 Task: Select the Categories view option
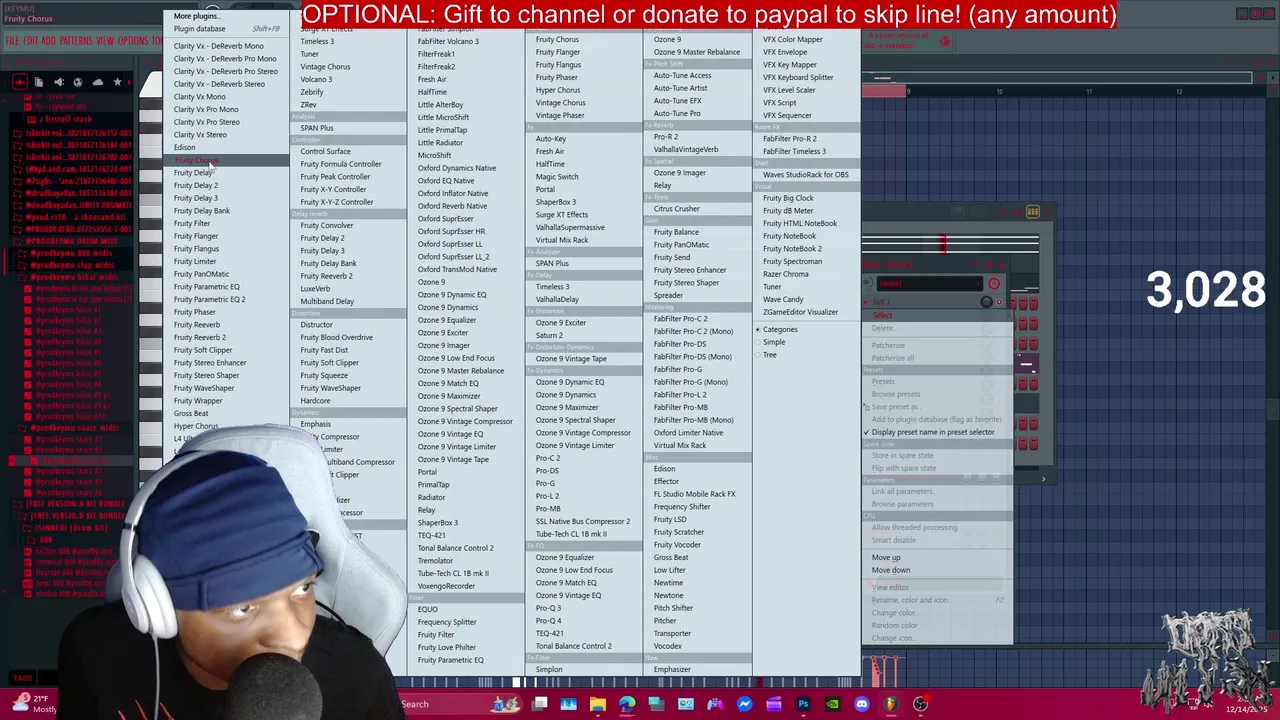coord(780,330)
